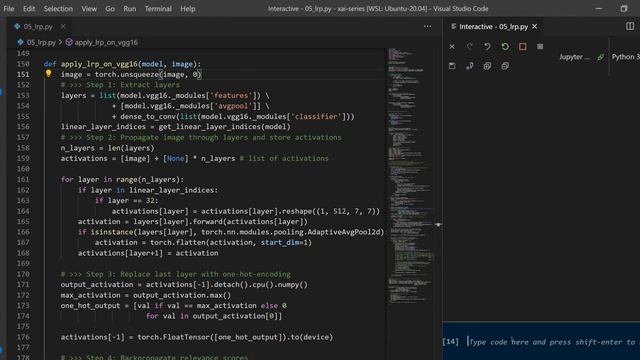
Task: Select the Python 3 kernel picker
Action: 625,57
